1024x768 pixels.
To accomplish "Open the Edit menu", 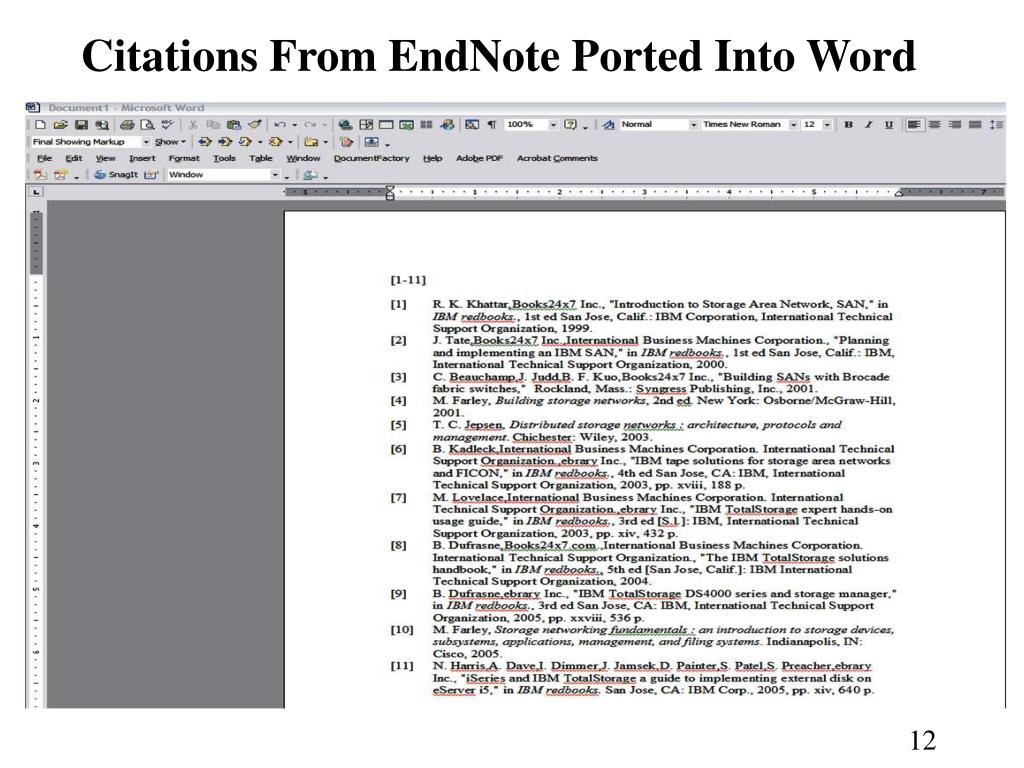I will (x=74, y=158).
